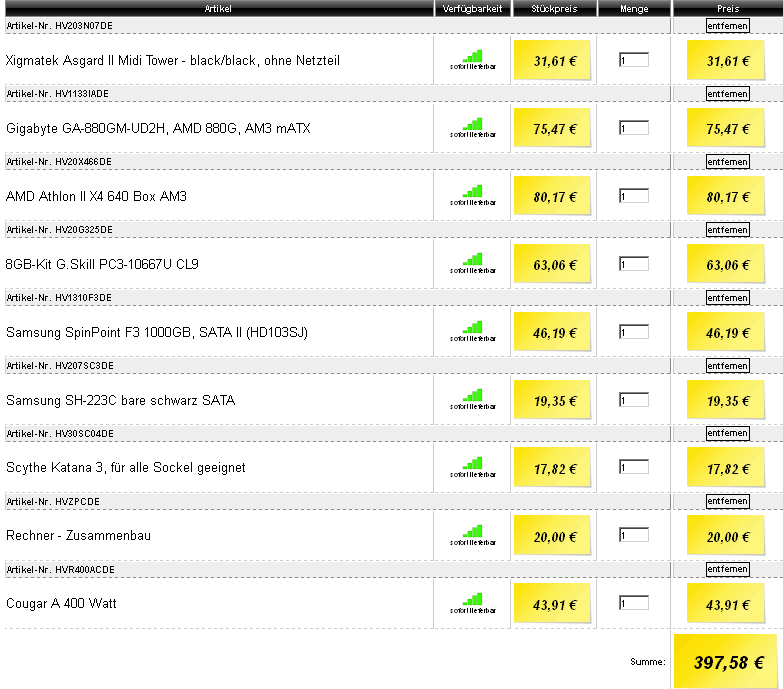
Task: Click quantity field for Scythe Katana 3
Action: [634, 467]
